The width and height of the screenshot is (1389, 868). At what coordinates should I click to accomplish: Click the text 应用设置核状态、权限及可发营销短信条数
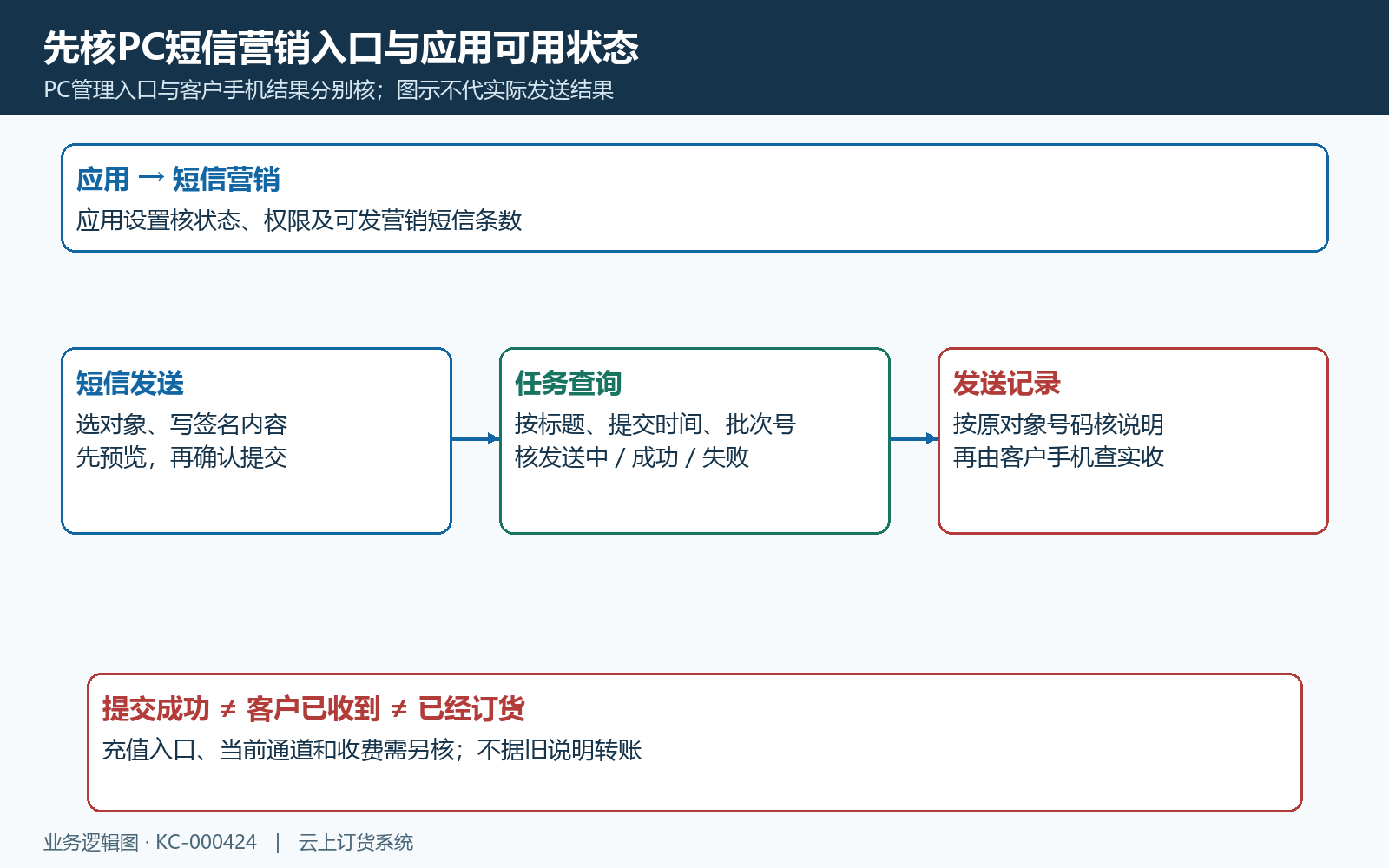(x=299, y=220)
